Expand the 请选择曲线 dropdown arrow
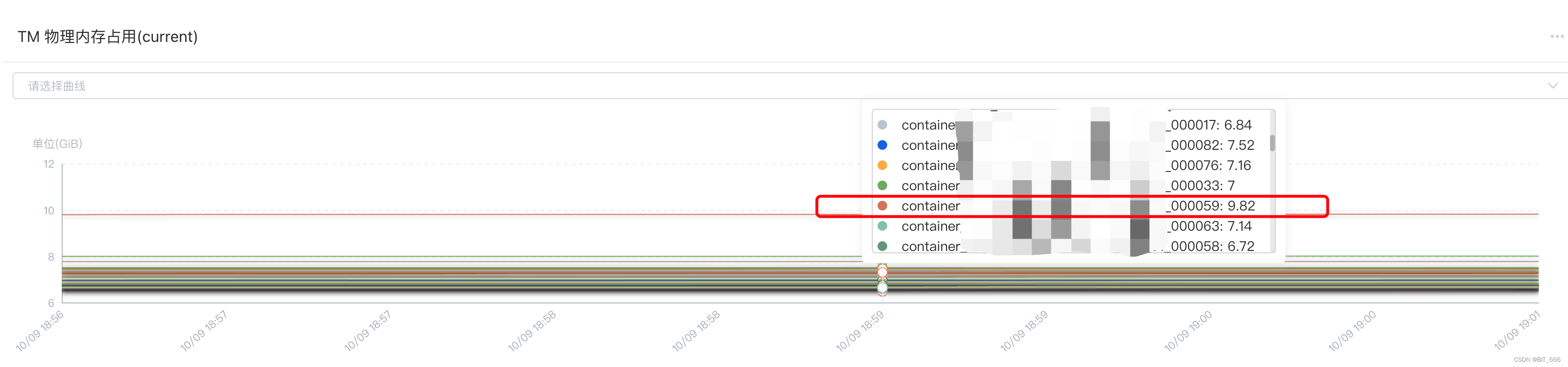This screenshot has height=367, width=1568. point(1553,86)
